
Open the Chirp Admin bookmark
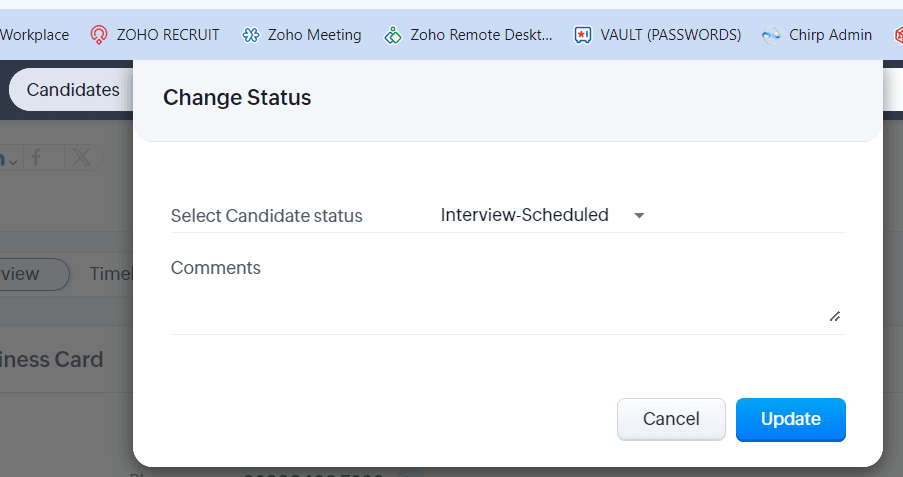point(817,35)
